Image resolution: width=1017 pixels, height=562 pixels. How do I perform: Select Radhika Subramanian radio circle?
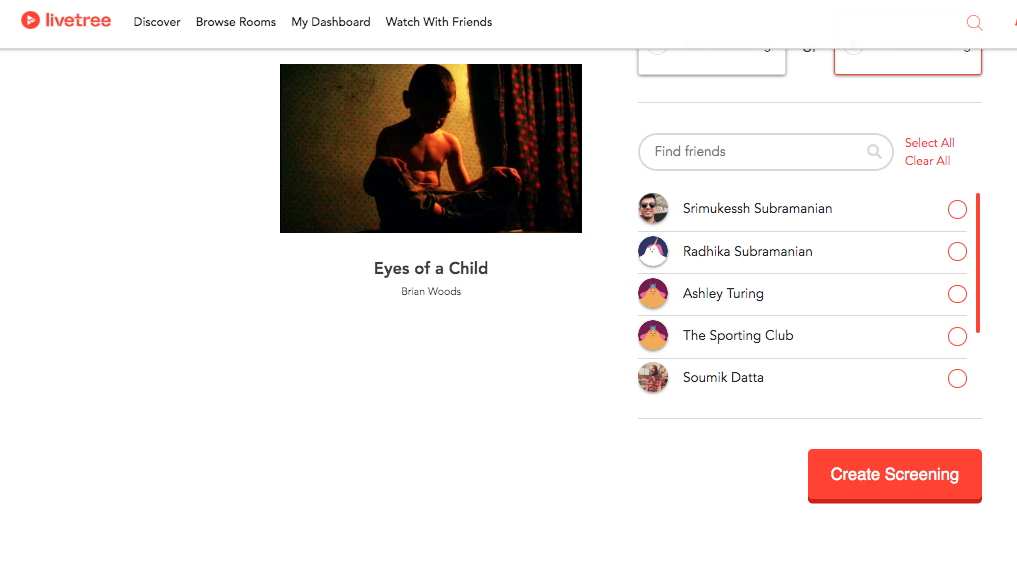957,252
